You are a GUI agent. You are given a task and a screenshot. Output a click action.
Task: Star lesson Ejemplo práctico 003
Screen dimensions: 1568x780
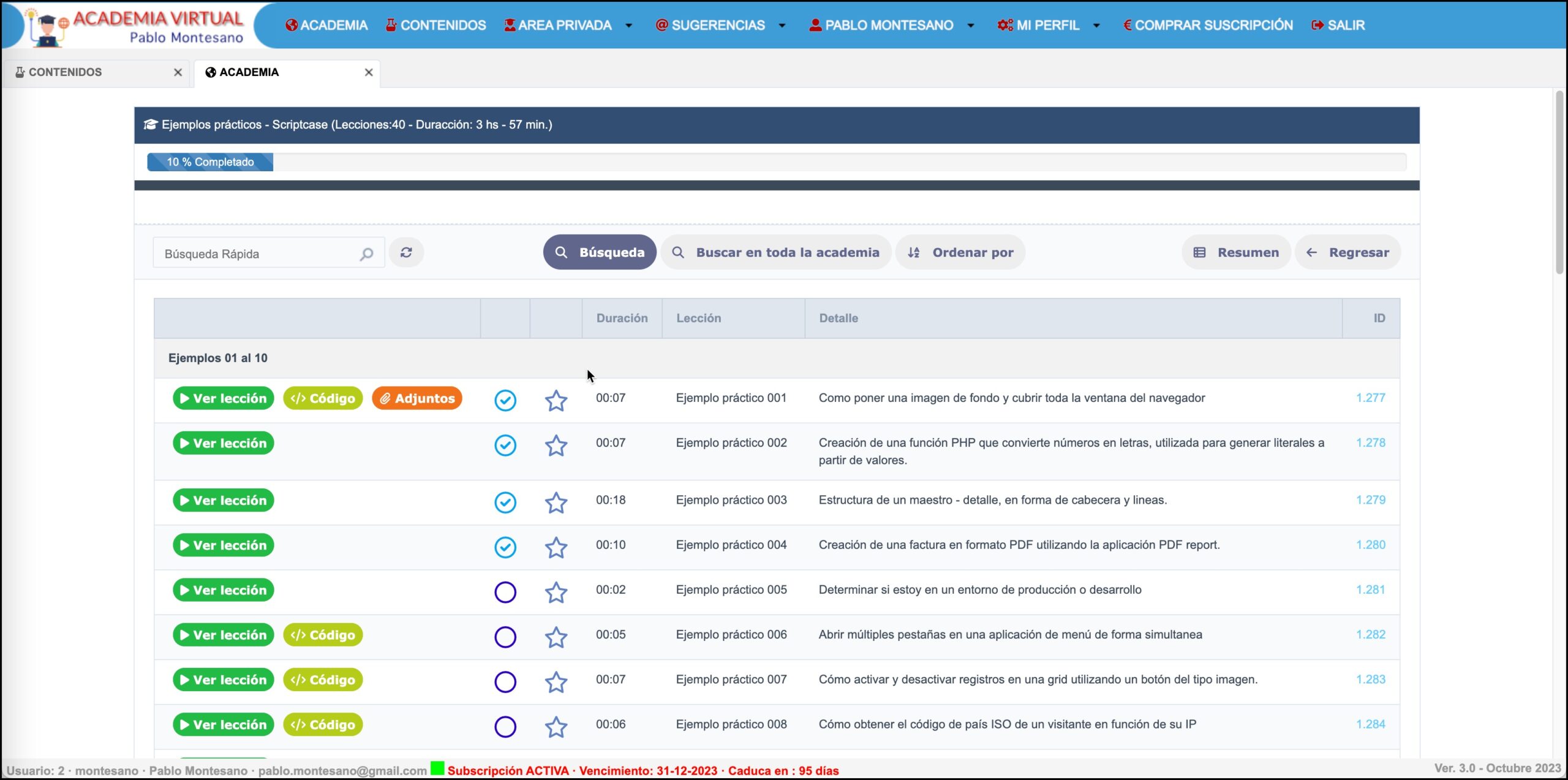point(556,502)
